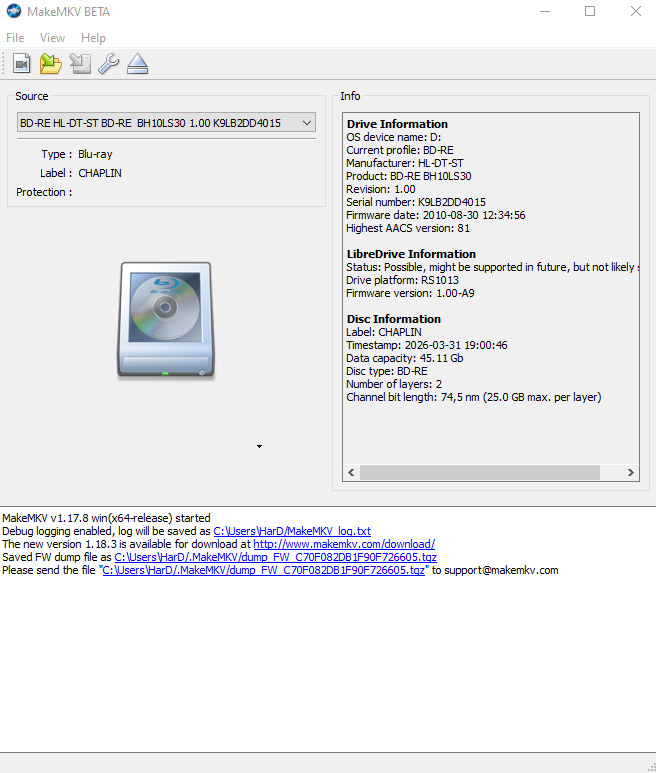Click the Number of layers: 2 line

pyautogui.click(x=394, y=384)
